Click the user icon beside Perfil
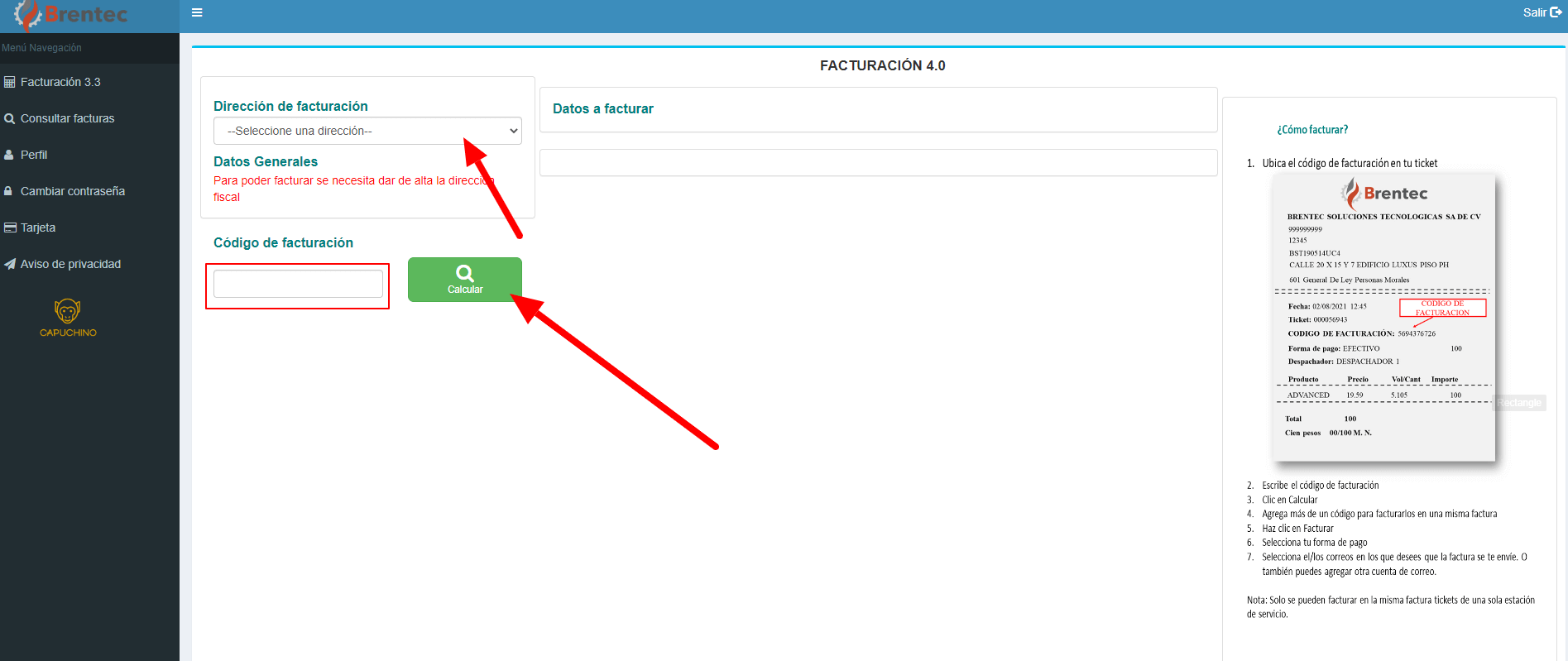The height and width of the screenshot is (661, 1568). point(9,155)
